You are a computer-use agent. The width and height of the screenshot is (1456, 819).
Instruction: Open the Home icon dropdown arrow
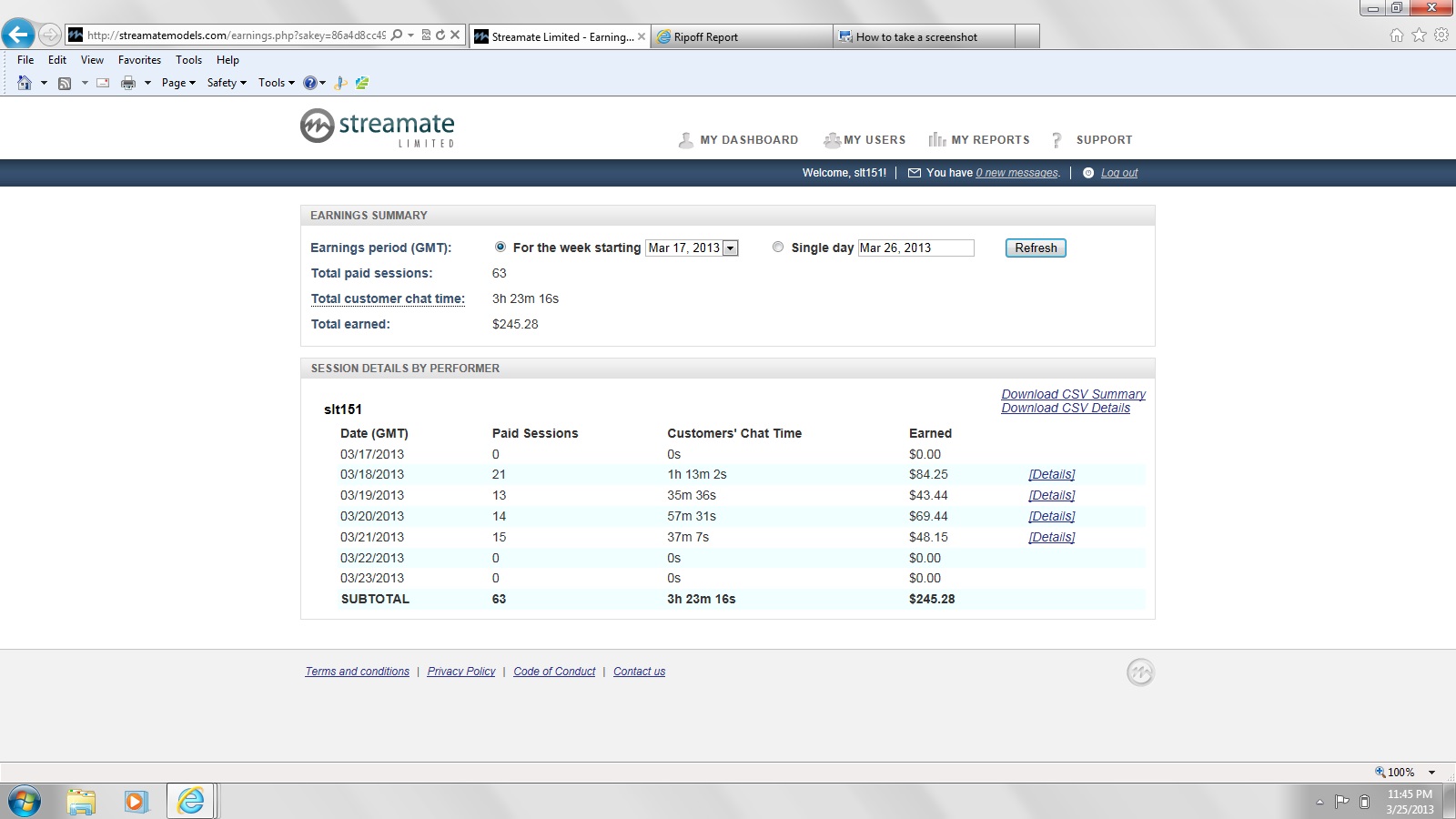pos(44,83)
